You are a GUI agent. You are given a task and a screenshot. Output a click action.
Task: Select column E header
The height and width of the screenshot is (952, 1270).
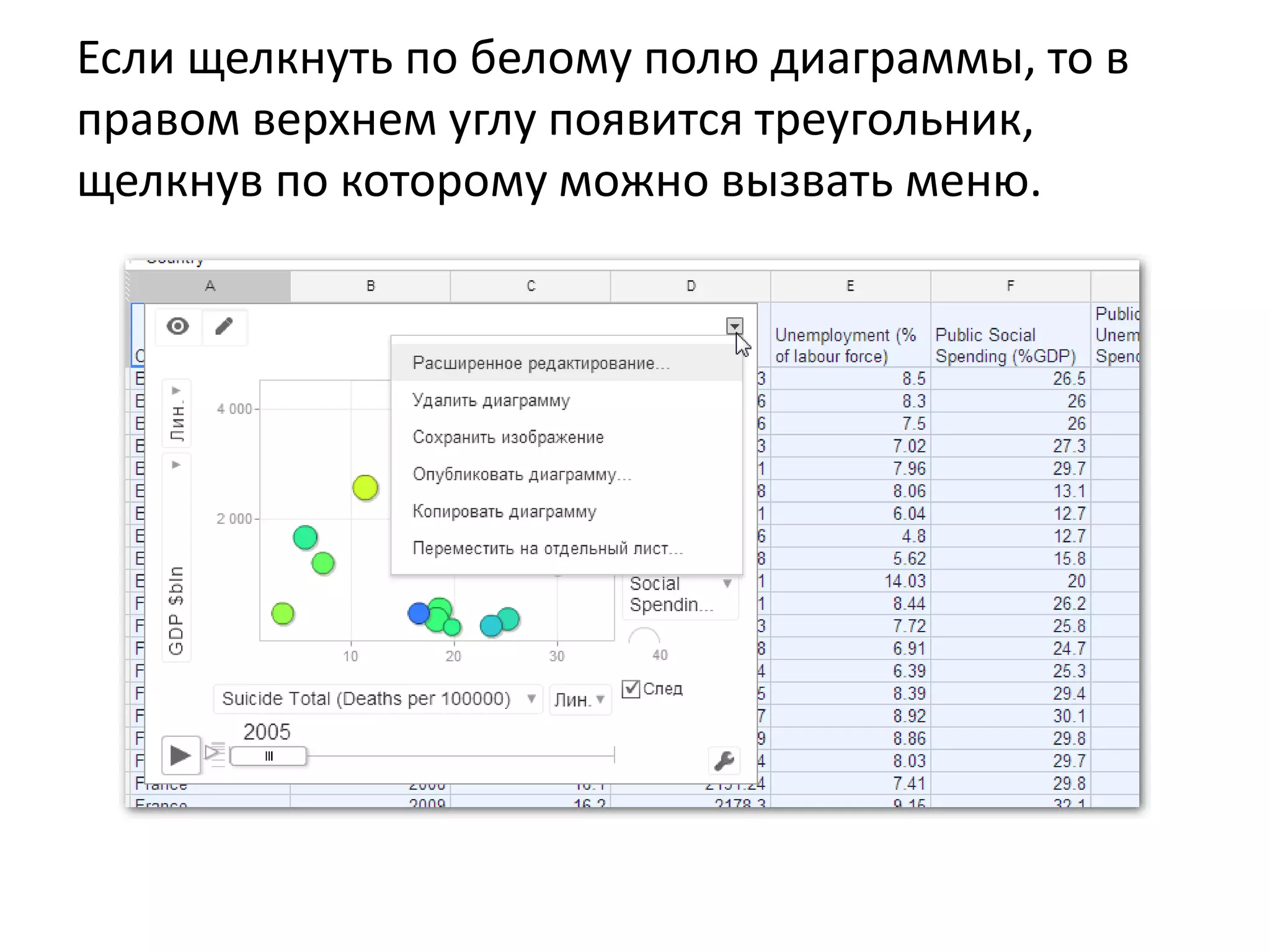click(x=850, y=286)
